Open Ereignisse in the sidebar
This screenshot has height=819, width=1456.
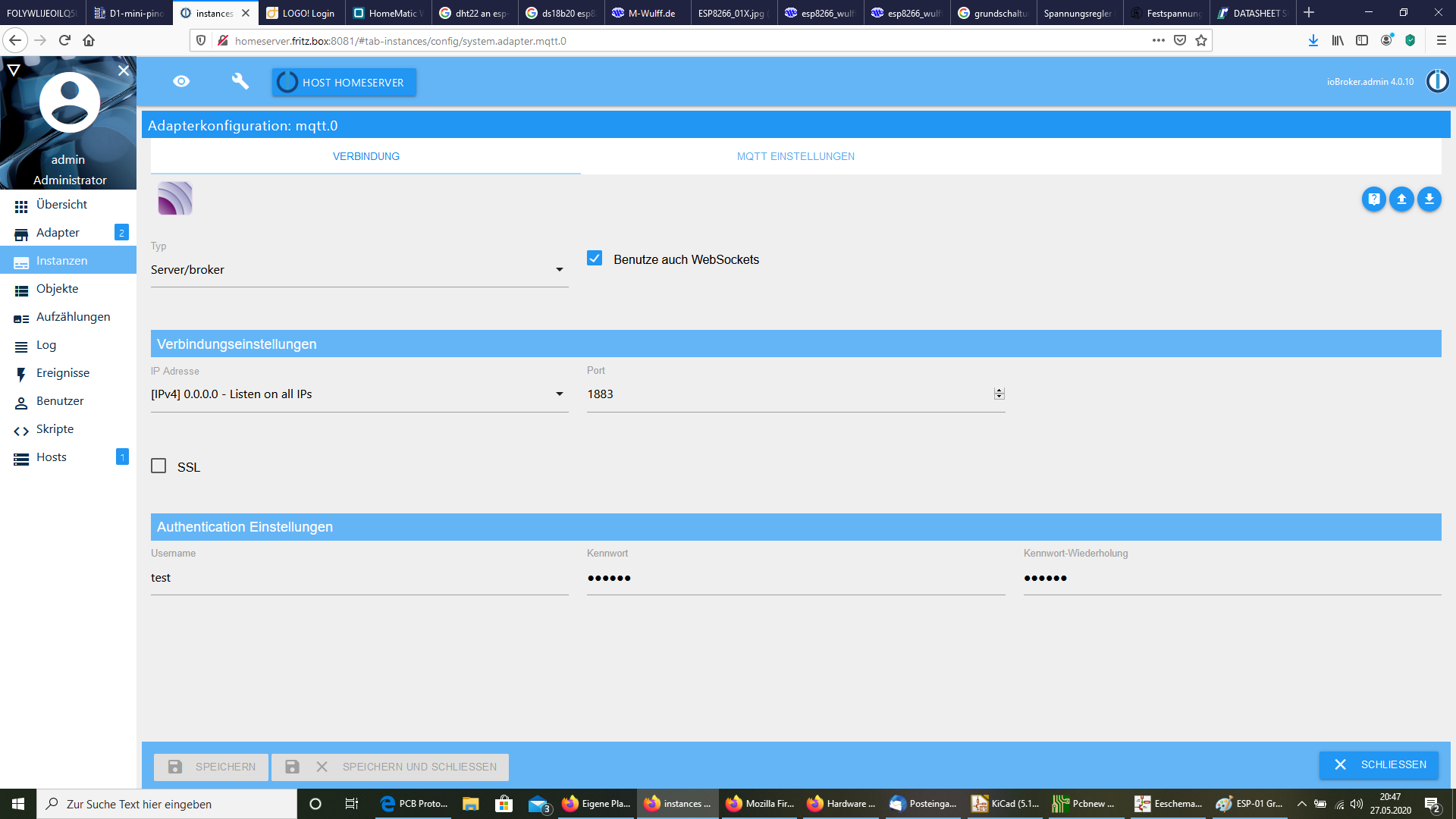click(x=62, y=373)
